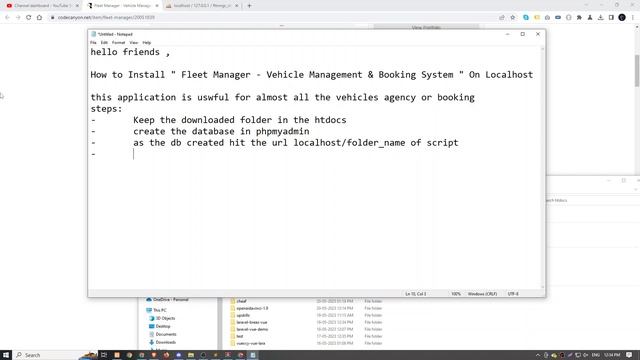Click the 'as the db created' line

coord(296,143)
